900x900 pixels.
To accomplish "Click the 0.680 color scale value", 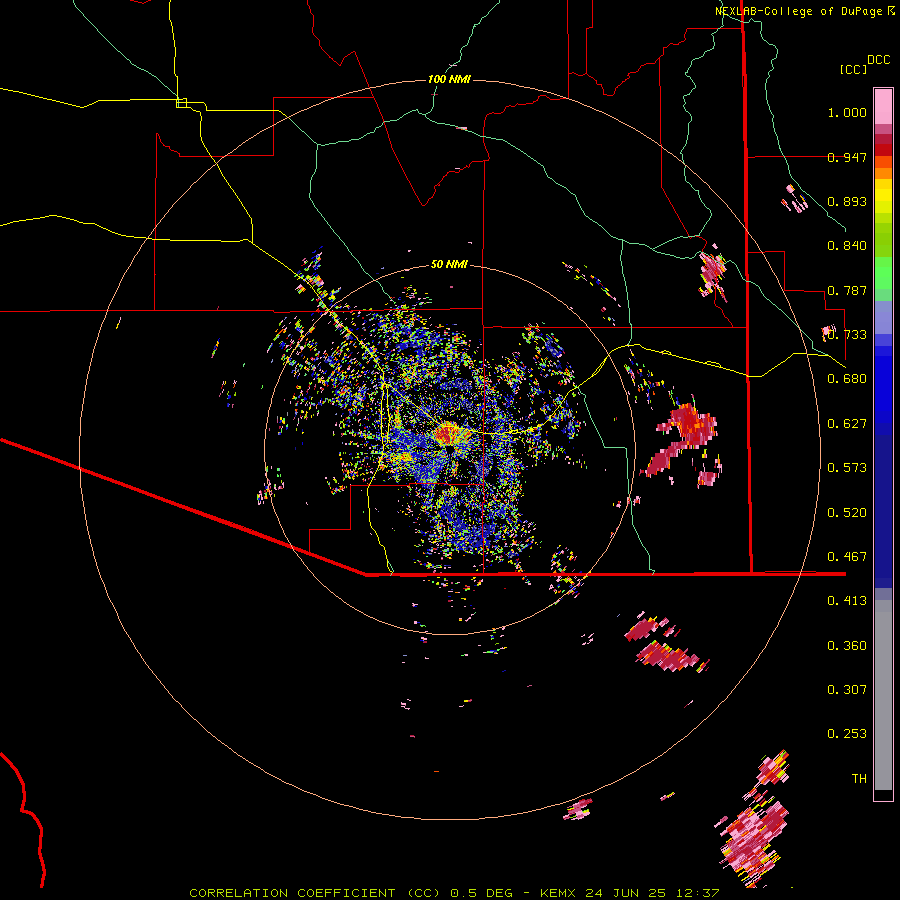I will [847, 379].
